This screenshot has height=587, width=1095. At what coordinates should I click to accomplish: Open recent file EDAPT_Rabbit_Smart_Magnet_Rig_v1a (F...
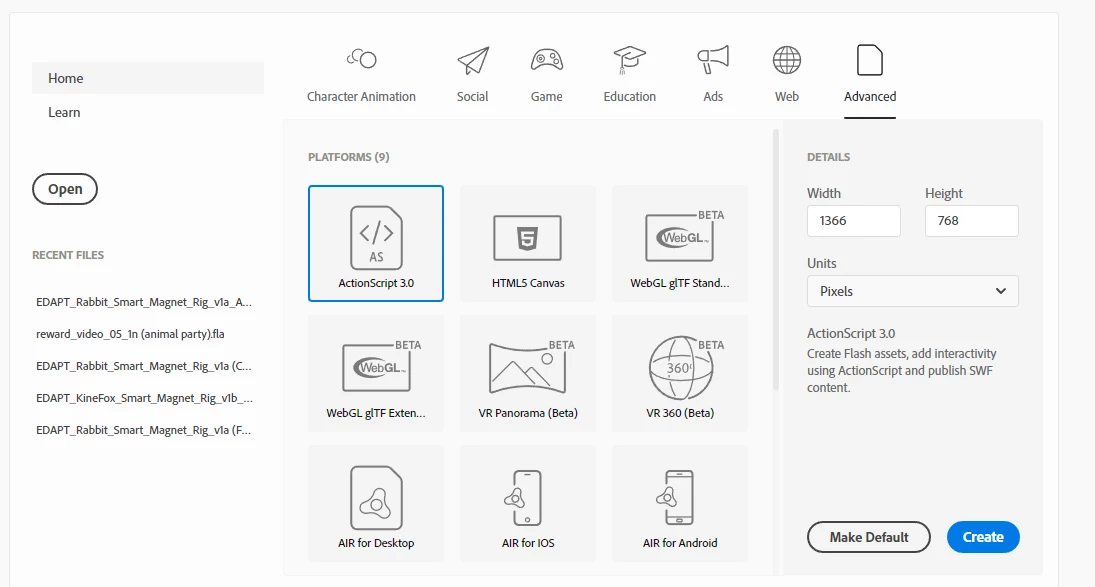(144, 430)
